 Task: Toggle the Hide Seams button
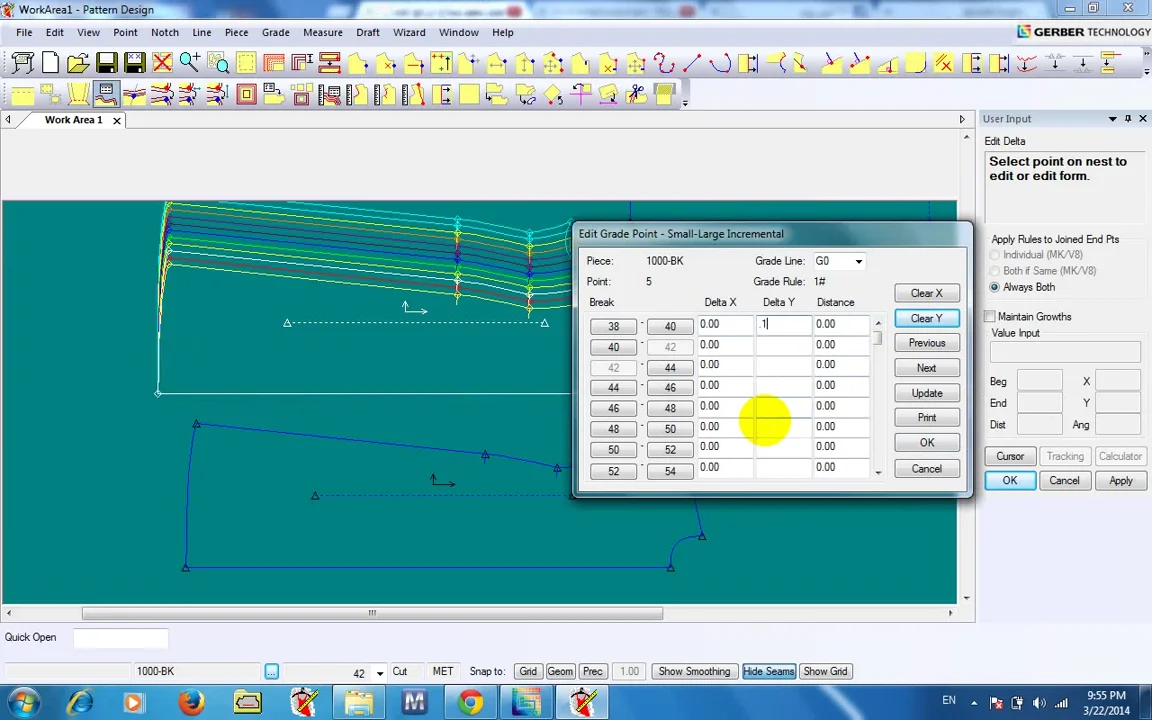pyautogui.click(x=768, y=671)
